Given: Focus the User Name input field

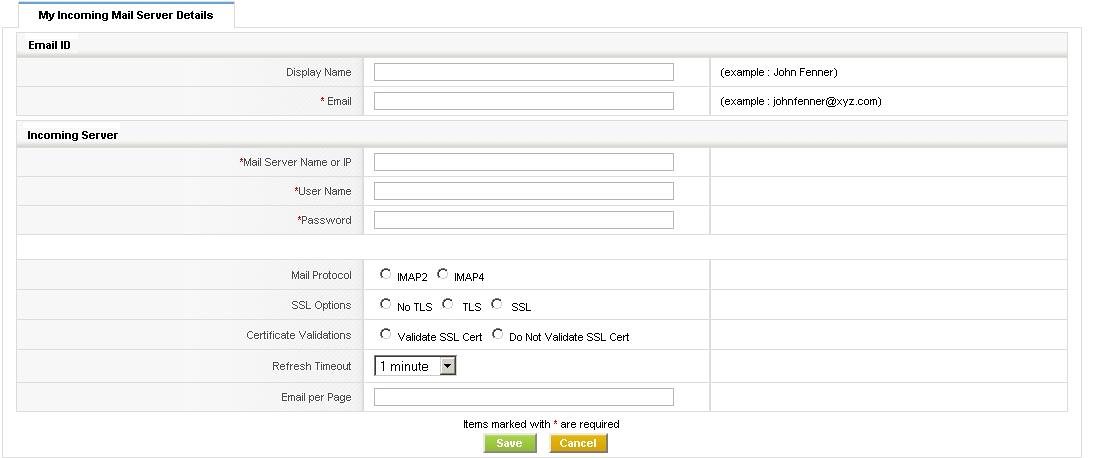Looking at the screenshot, I should [524, 191].
